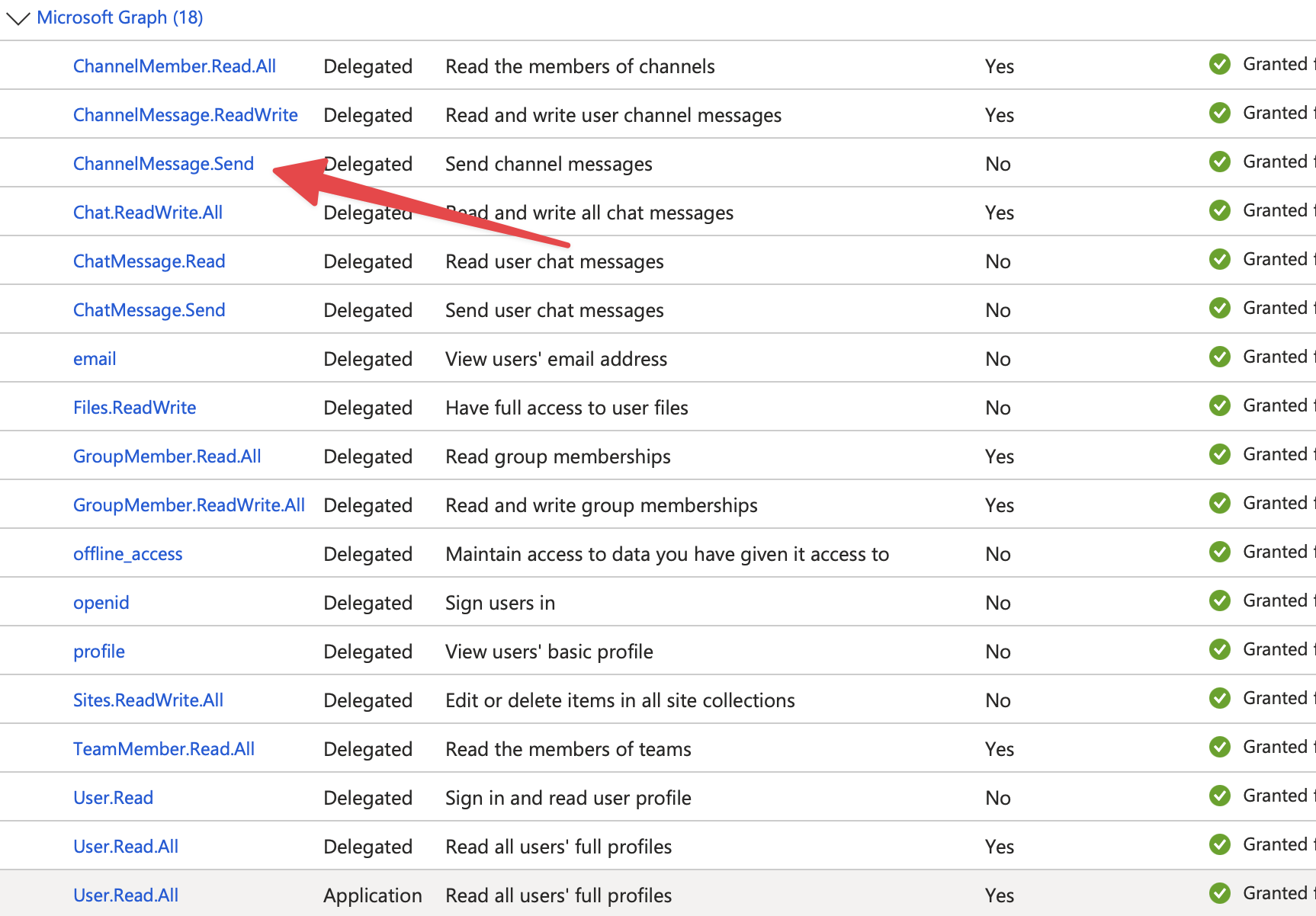
Task: Click the granted icon in GroupMember.ReadWrite.All row
Action: point(1220,503)
